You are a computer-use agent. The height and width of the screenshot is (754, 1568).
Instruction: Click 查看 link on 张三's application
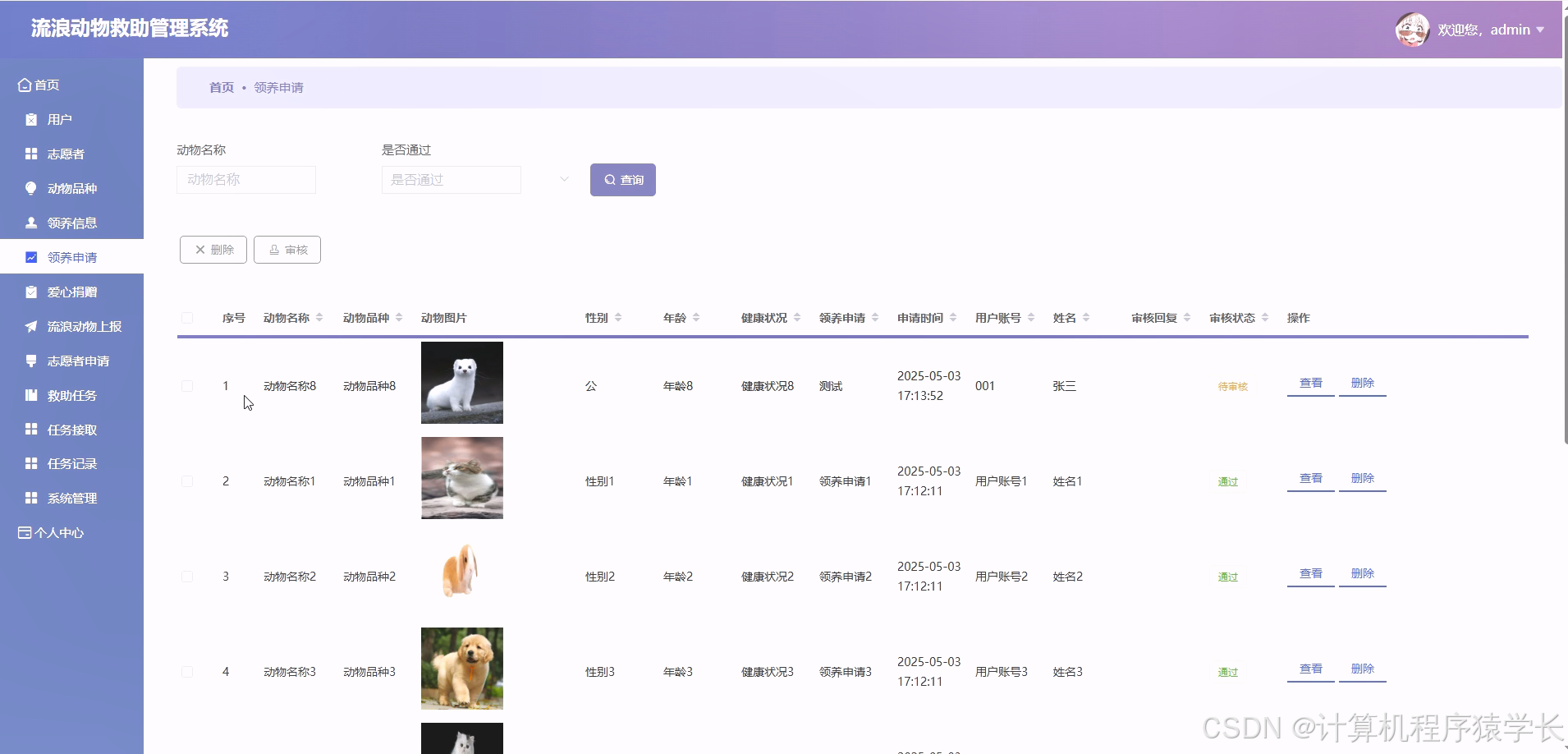click(x=1310, y=382)
